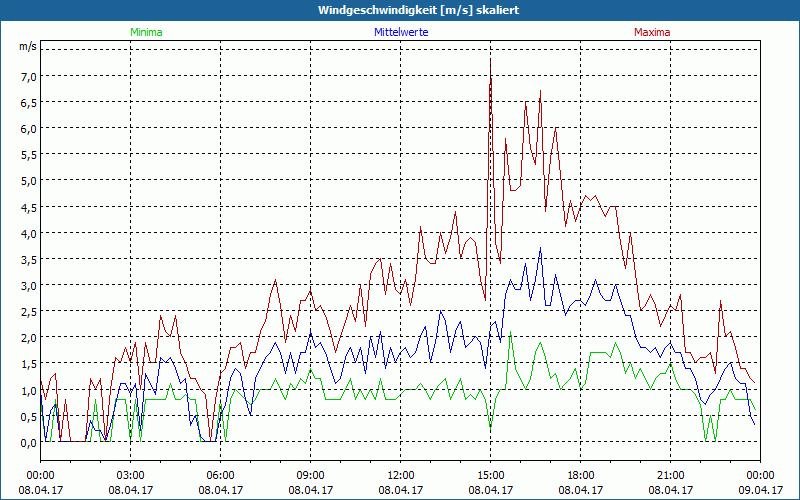Select the 15:00 time axis label
This screenshot has height=500, width=800.
click(490, 475)
